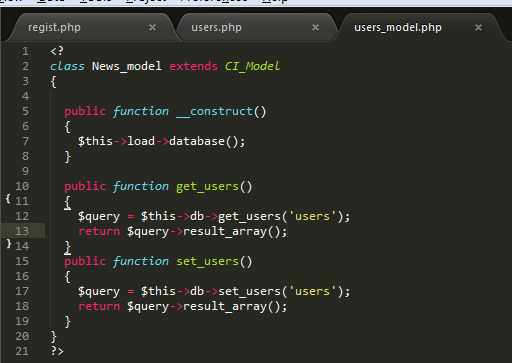
Task: Switch to the regist.php tab
Action: [54, 27]
